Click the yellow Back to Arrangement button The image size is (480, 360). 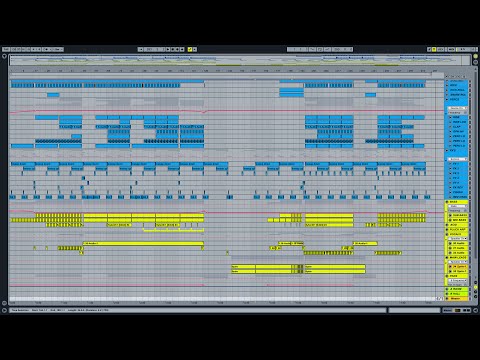pyautogui.click(x=190, y=49)
